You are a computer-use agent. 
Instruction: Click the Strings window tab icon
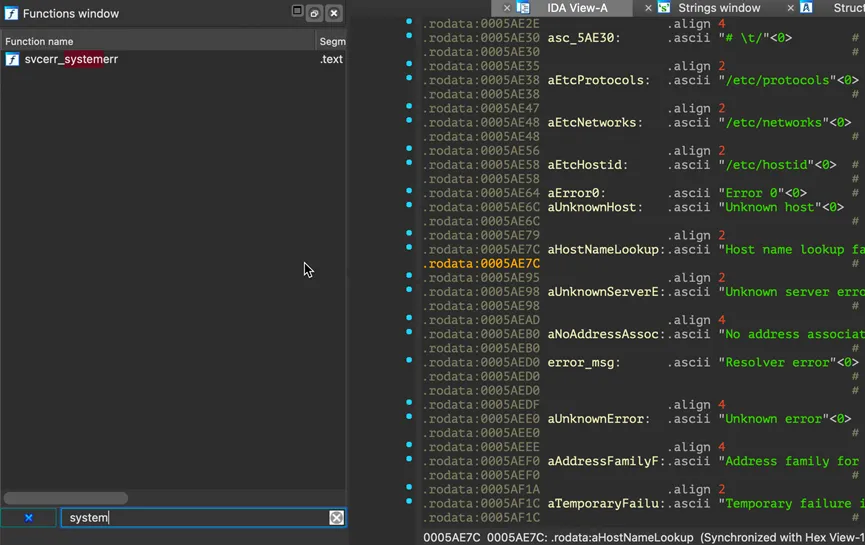pyautogui.click(x=664, y=8)
